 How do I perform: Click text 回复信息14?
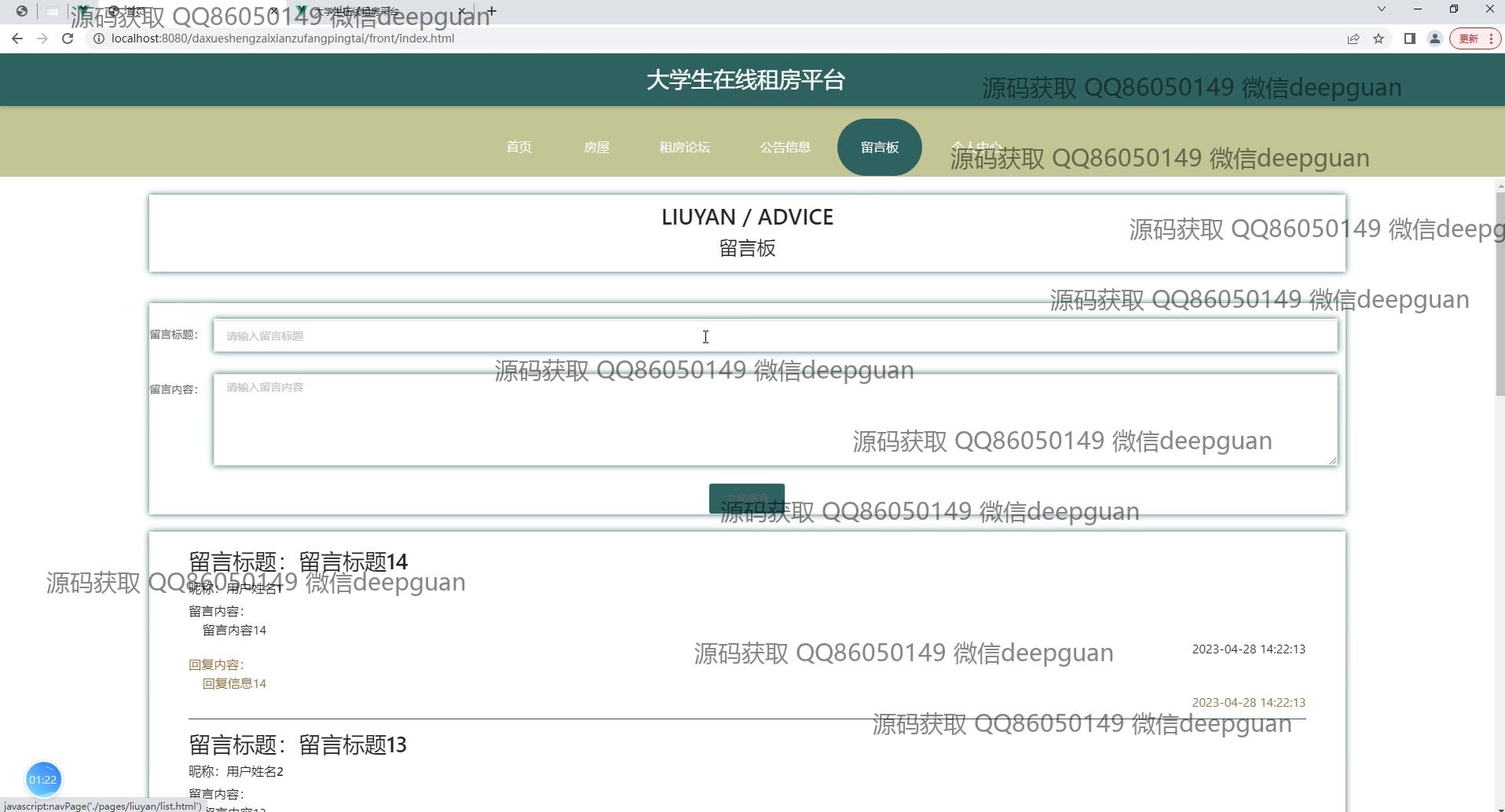pos(234,684)
